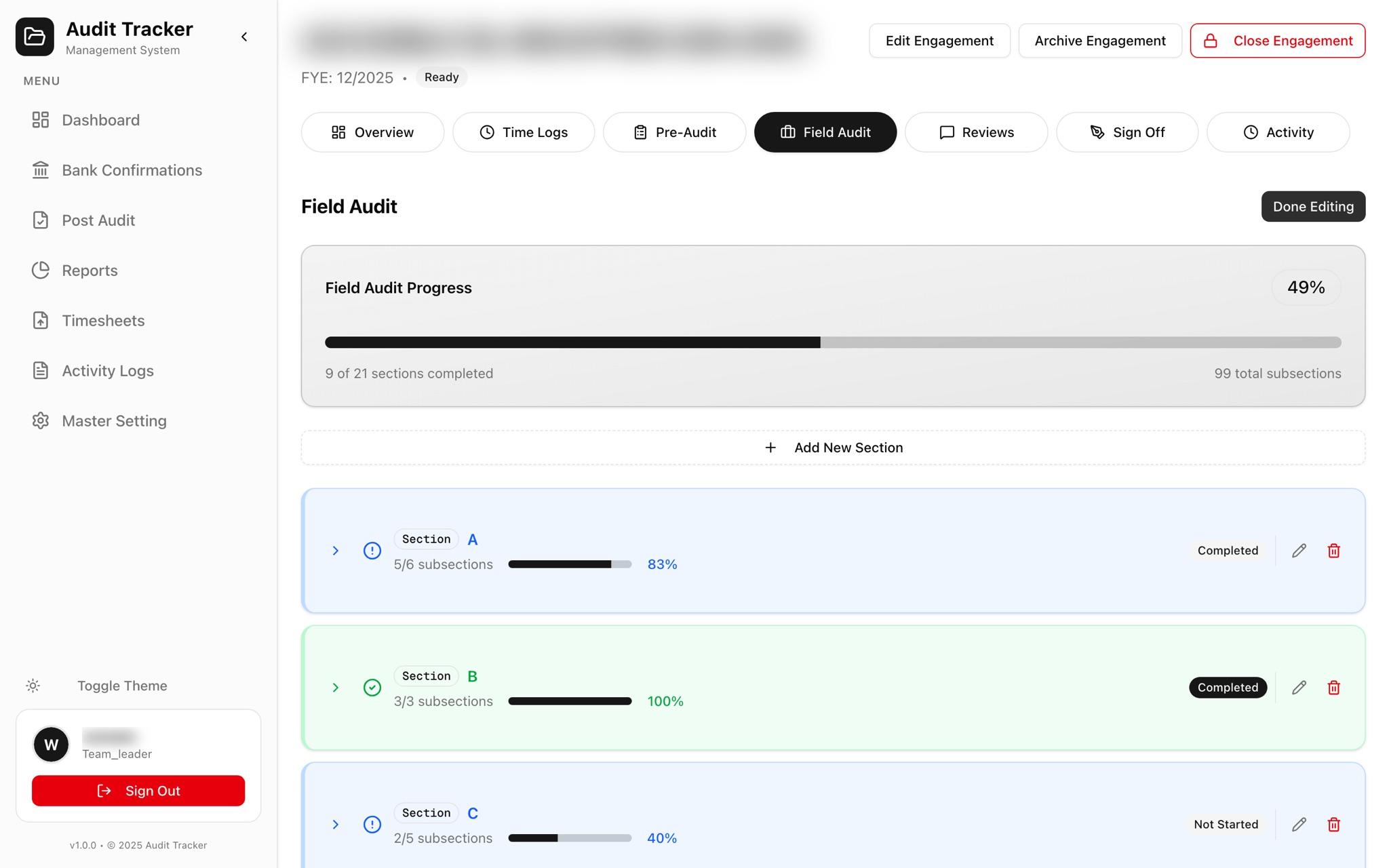Select the Field Audit tab
Viewport: 1389px width, 868px height.
coord(825,132)
